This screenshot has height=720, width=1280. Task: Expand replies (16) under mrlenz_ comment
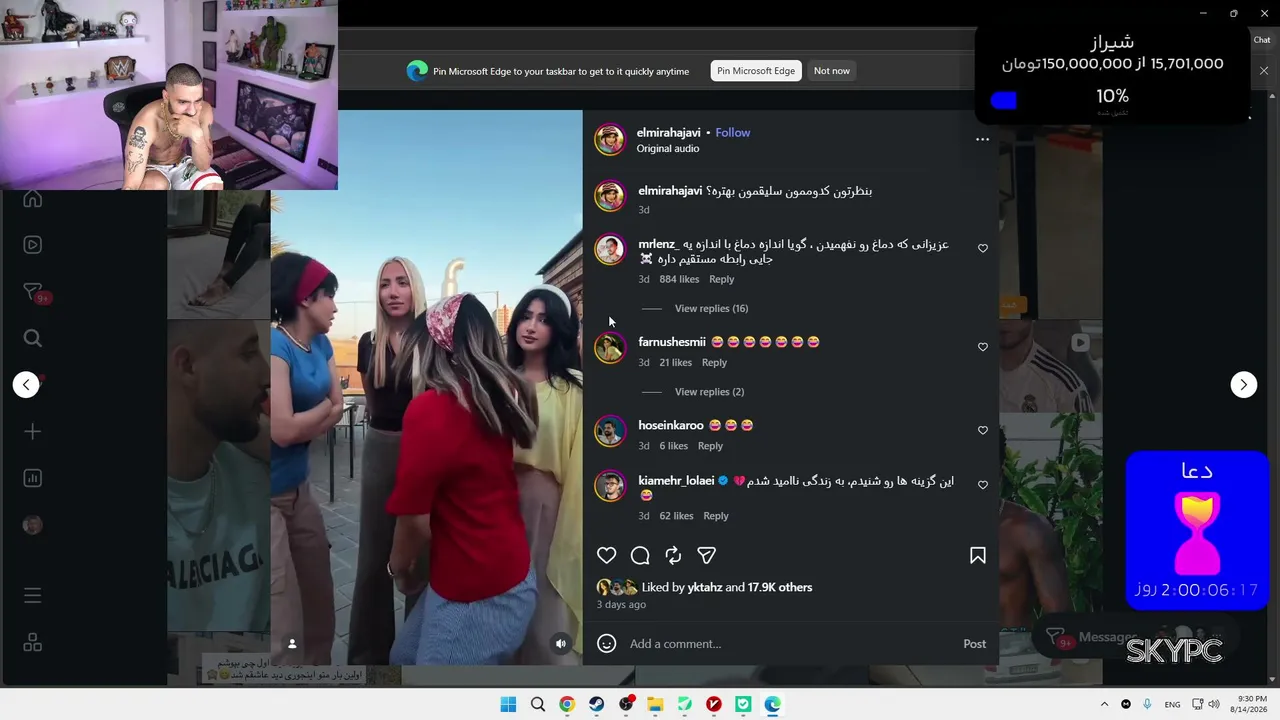(x=711, y=309)
